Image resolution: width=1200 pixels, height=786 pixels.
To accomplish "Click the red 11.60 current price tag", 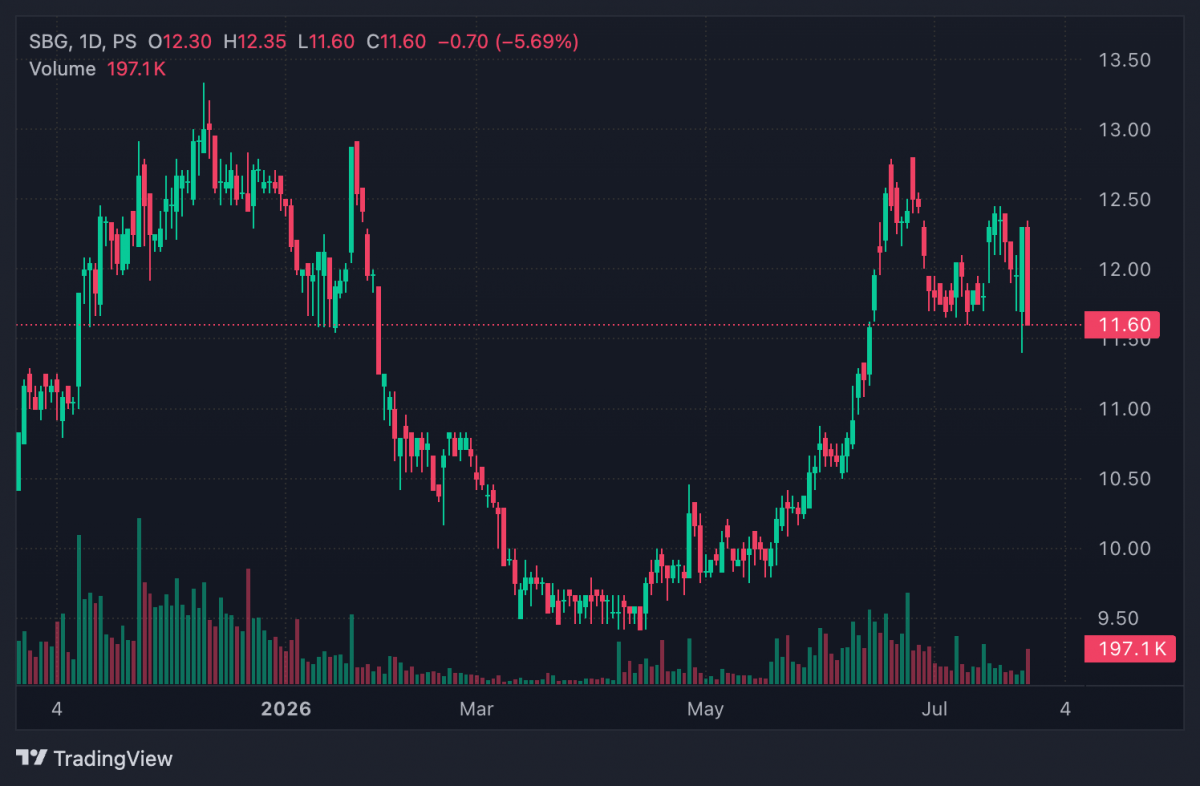I will pos(1123,325).
